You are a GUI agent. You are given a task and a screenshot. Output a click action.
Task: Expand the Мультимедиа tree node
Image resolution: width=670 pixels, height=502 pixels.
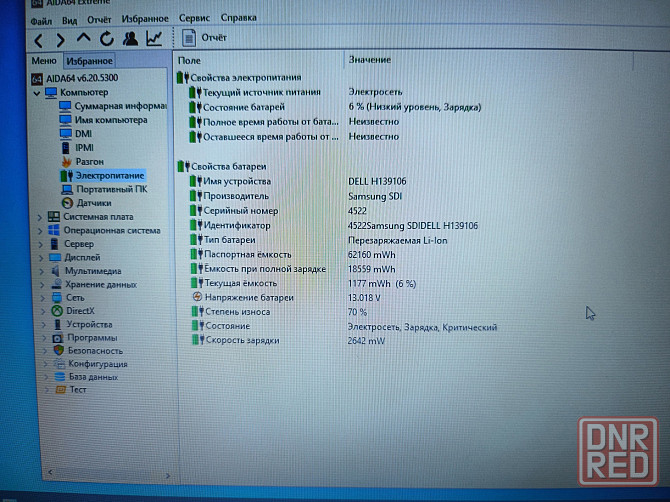point(42,271)
